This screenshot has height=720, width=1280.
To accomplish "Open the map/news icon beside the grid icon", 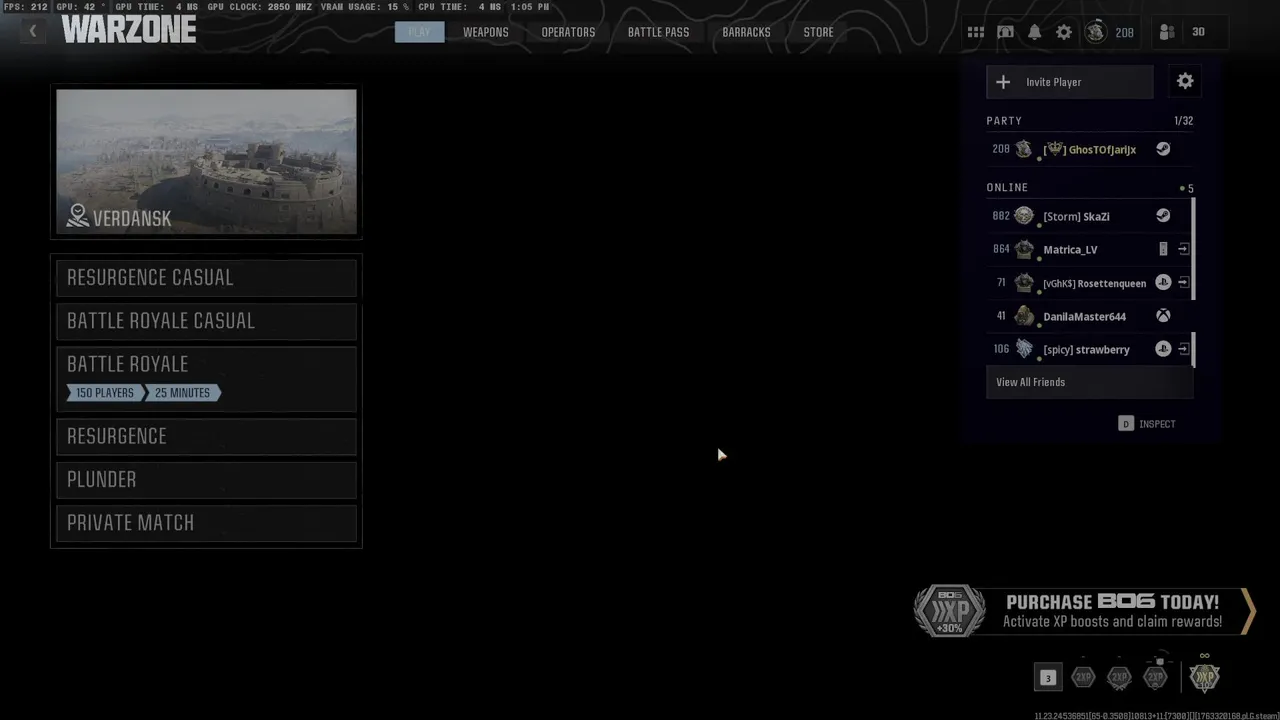I will [x=1005, y=32].
